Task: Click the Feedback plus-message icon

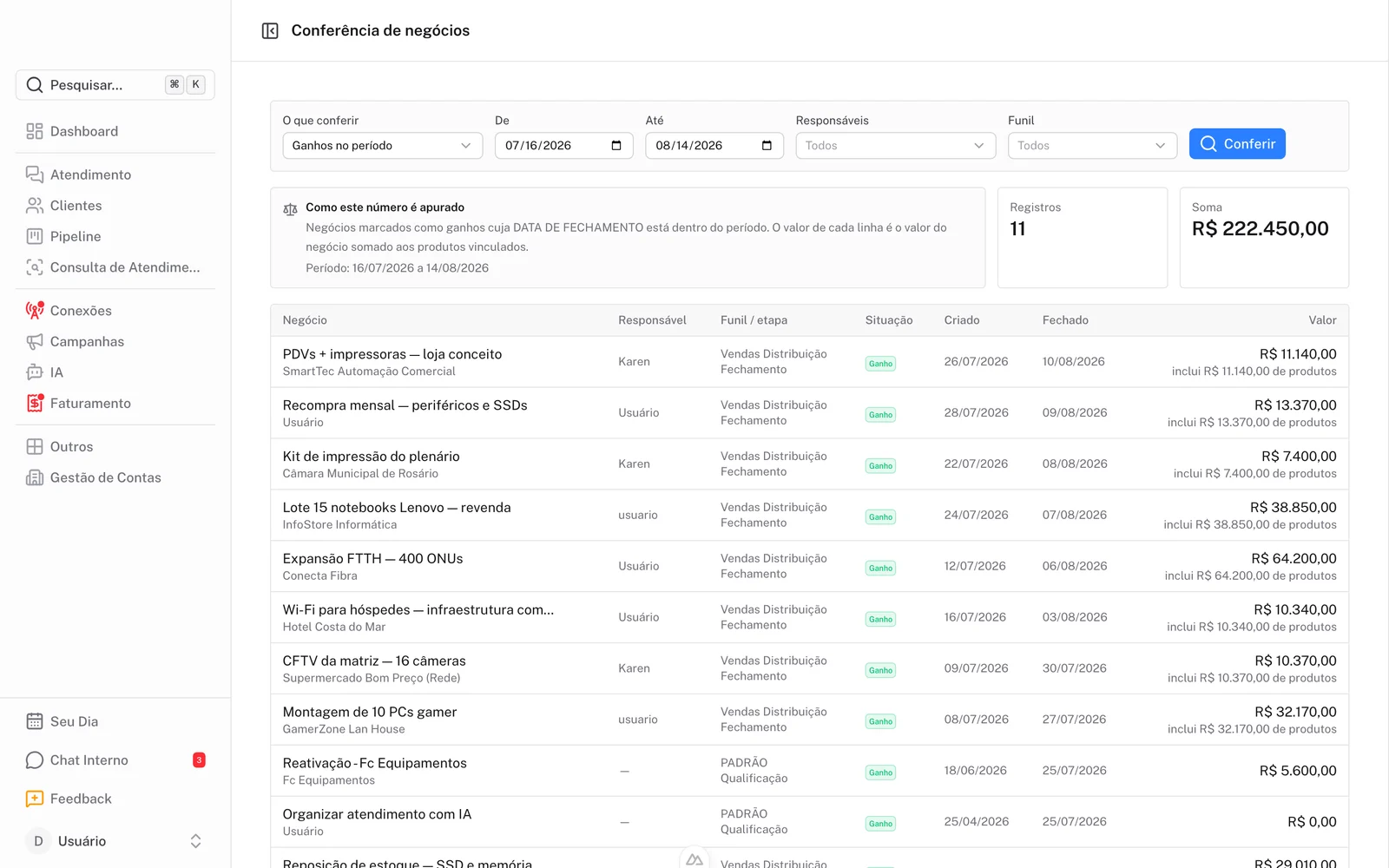Action: (x=35, y=799)
